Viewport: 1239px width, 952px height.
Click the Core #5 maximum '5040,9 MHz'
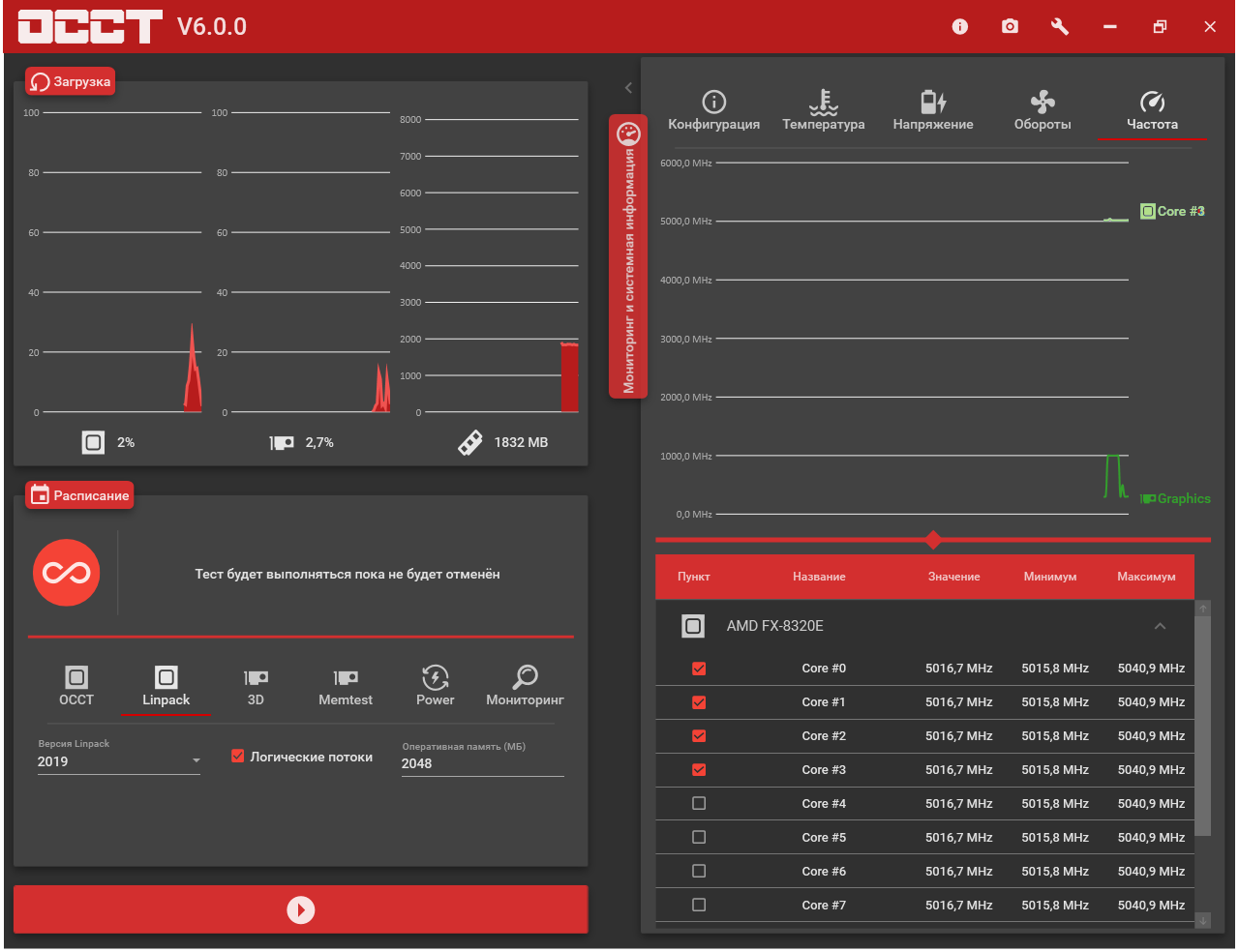[x=1151, y=837]
